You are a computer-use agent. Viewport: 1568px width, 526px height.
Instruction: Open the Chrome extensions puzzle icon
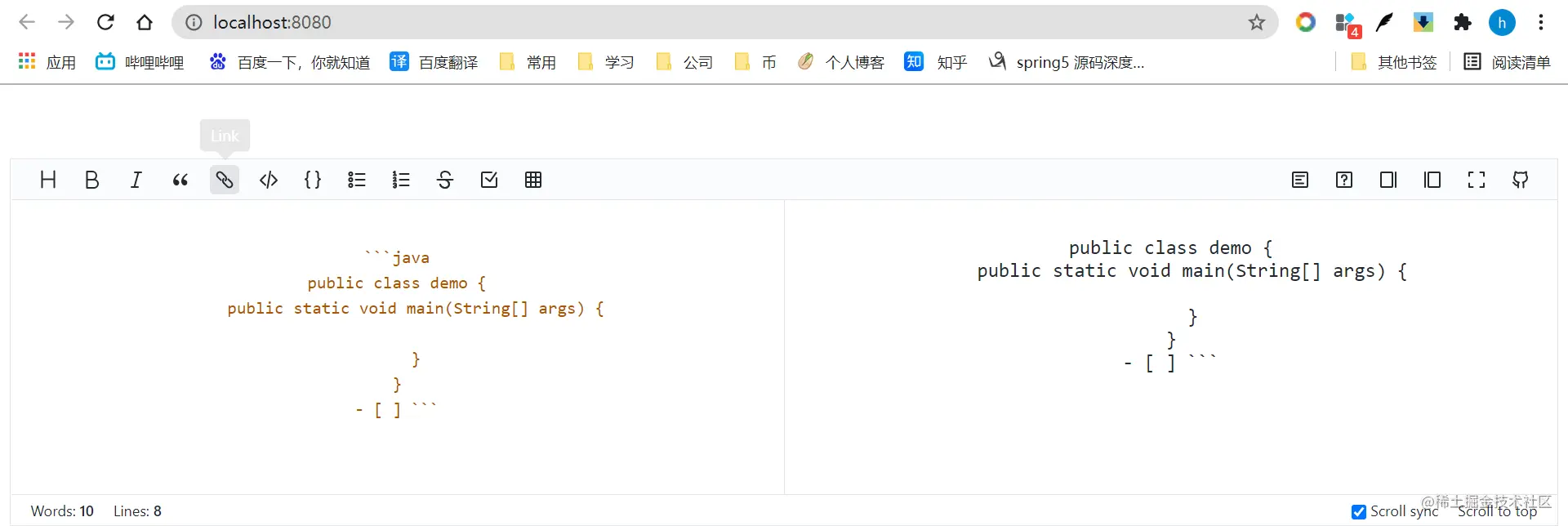[1463, 22]
